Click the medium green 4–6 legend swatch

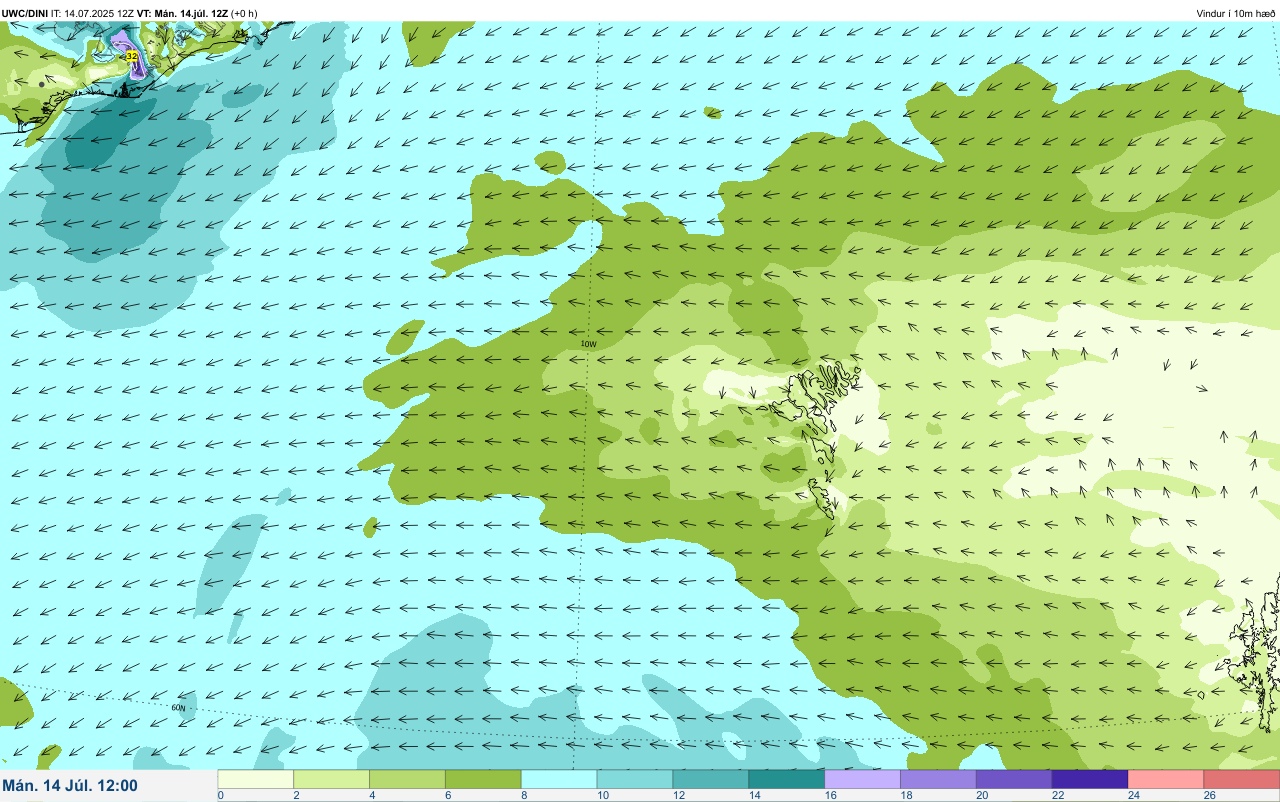tap(407, 779)
